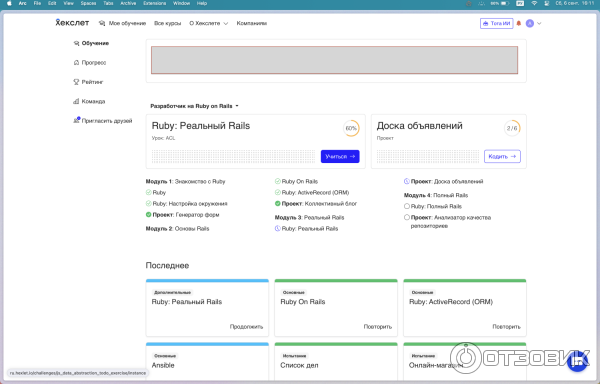
Task: Open Ruby: Реальный Rails in Модуль 3 list
Action: pos(310,228)
